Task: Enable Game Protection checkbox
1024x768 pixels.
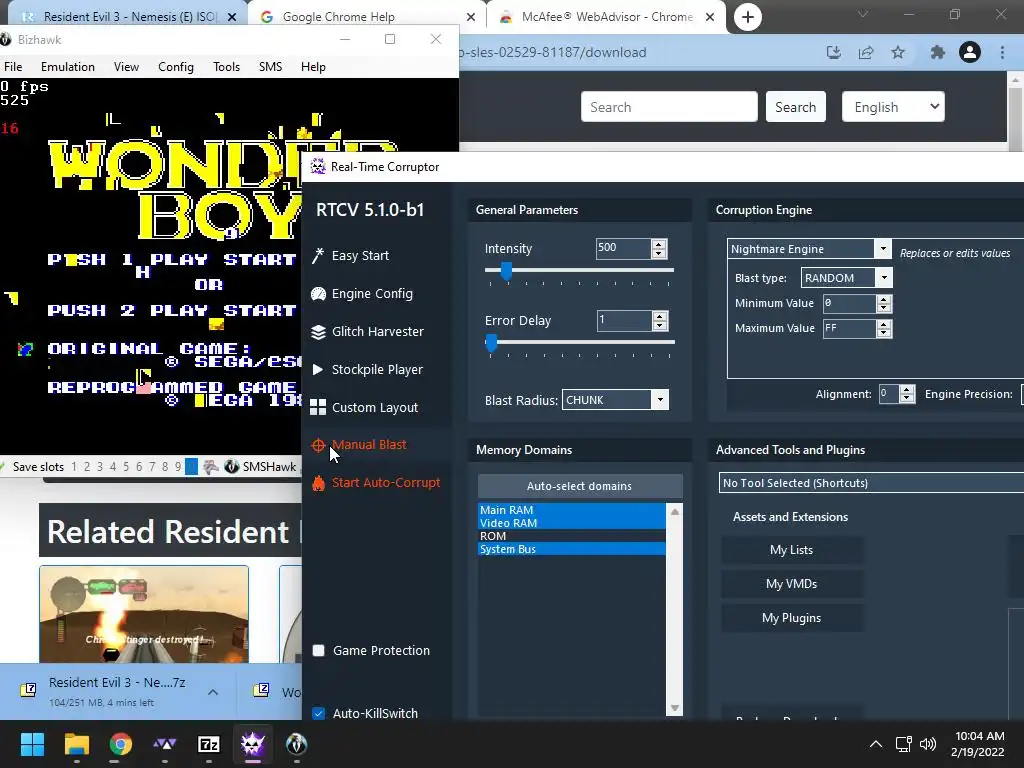Action: pyautogui.click(x=319, y=650)
